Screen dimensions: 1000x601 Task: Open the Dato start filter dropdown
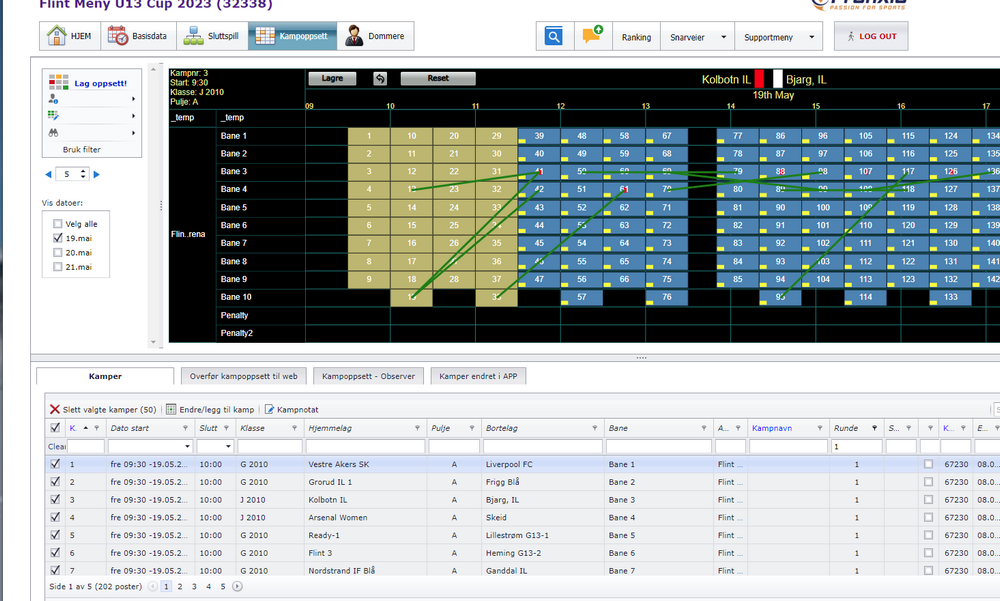pyautogui.click(x=188, y=447)
